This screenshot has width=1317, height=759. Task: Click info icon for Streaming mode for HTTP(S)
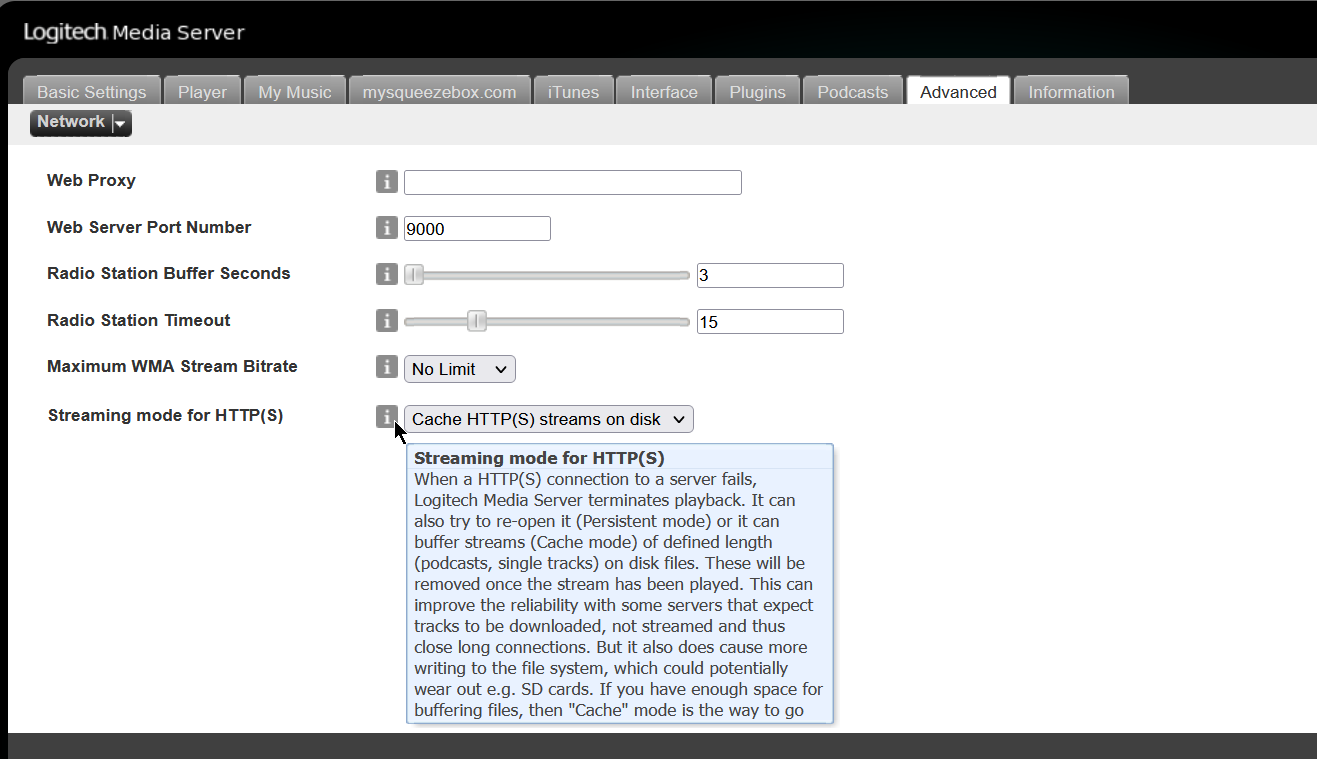(x=387, y=417)
